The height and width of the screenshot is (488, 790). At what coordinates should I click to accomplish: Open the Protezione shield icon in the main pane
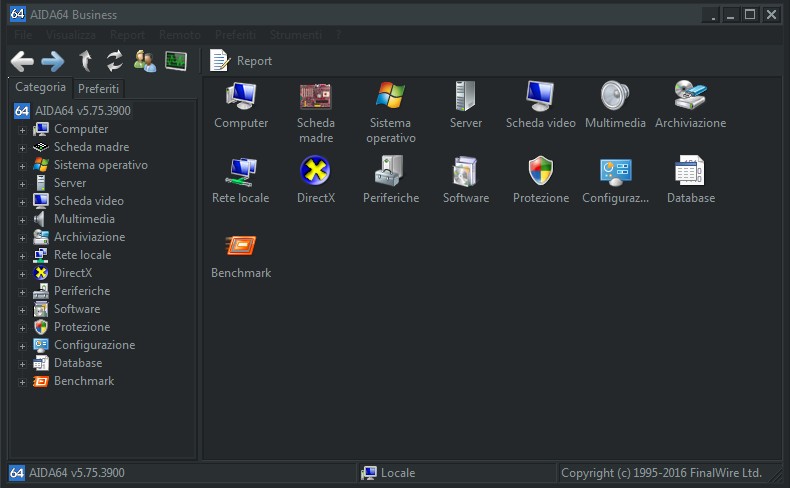pos(541,171)
